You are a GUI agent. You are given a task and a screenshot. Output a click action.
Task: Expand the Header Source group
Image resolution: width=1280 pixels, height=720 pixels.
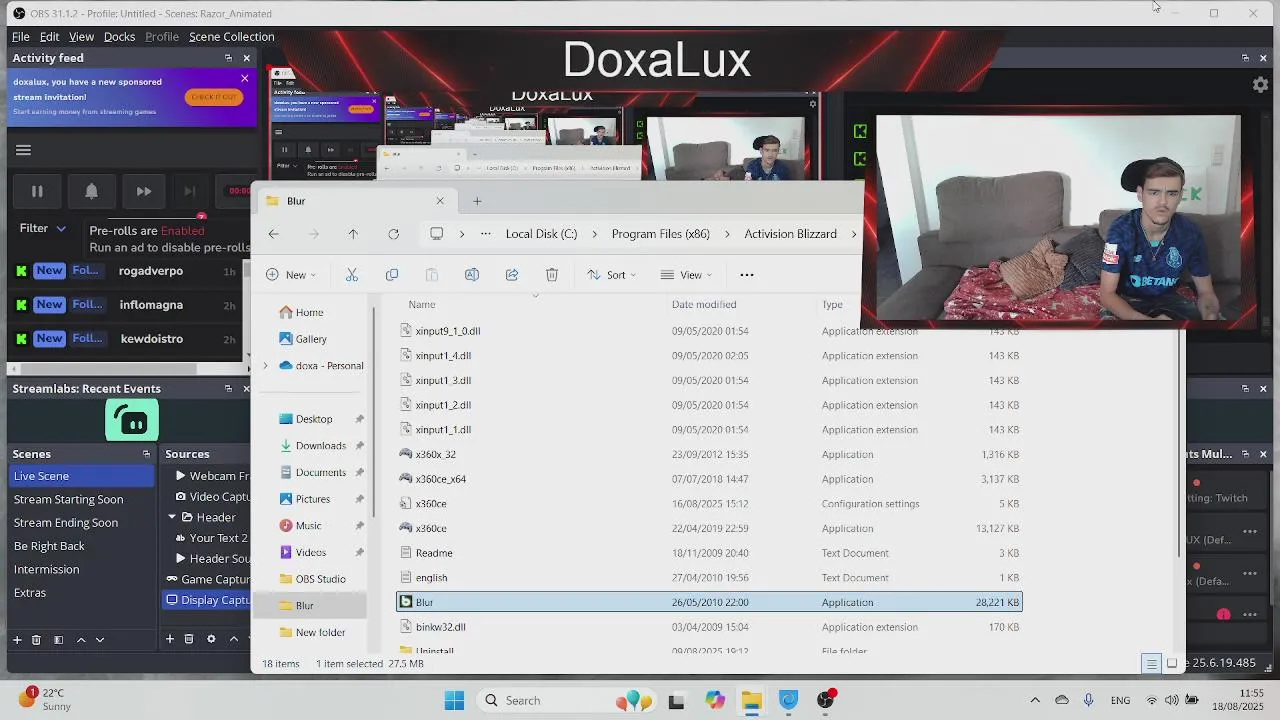(x=180, y=559)
